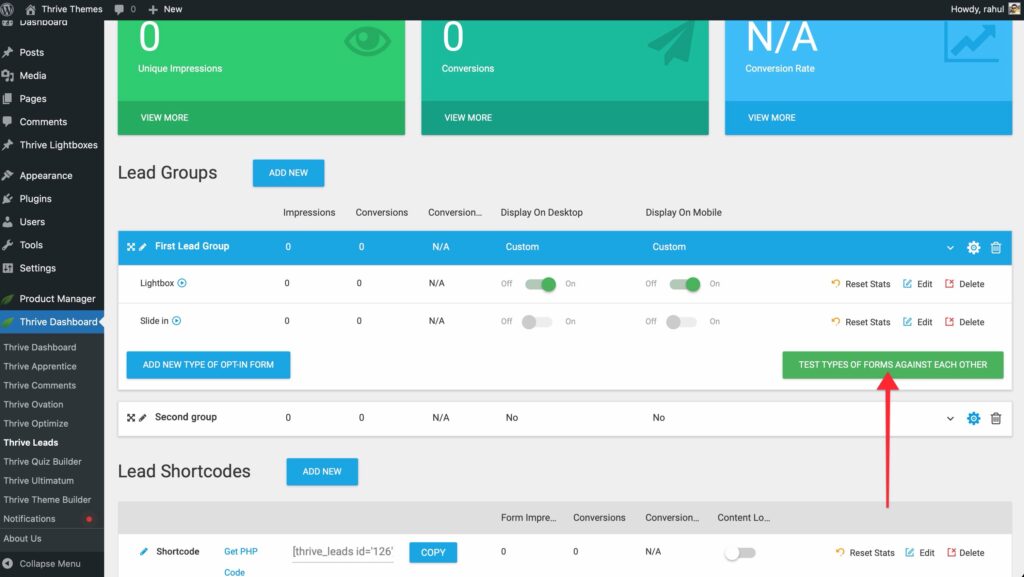Click the WordPress logo in admin bar

pyautogui.click(x=9, y=9)
